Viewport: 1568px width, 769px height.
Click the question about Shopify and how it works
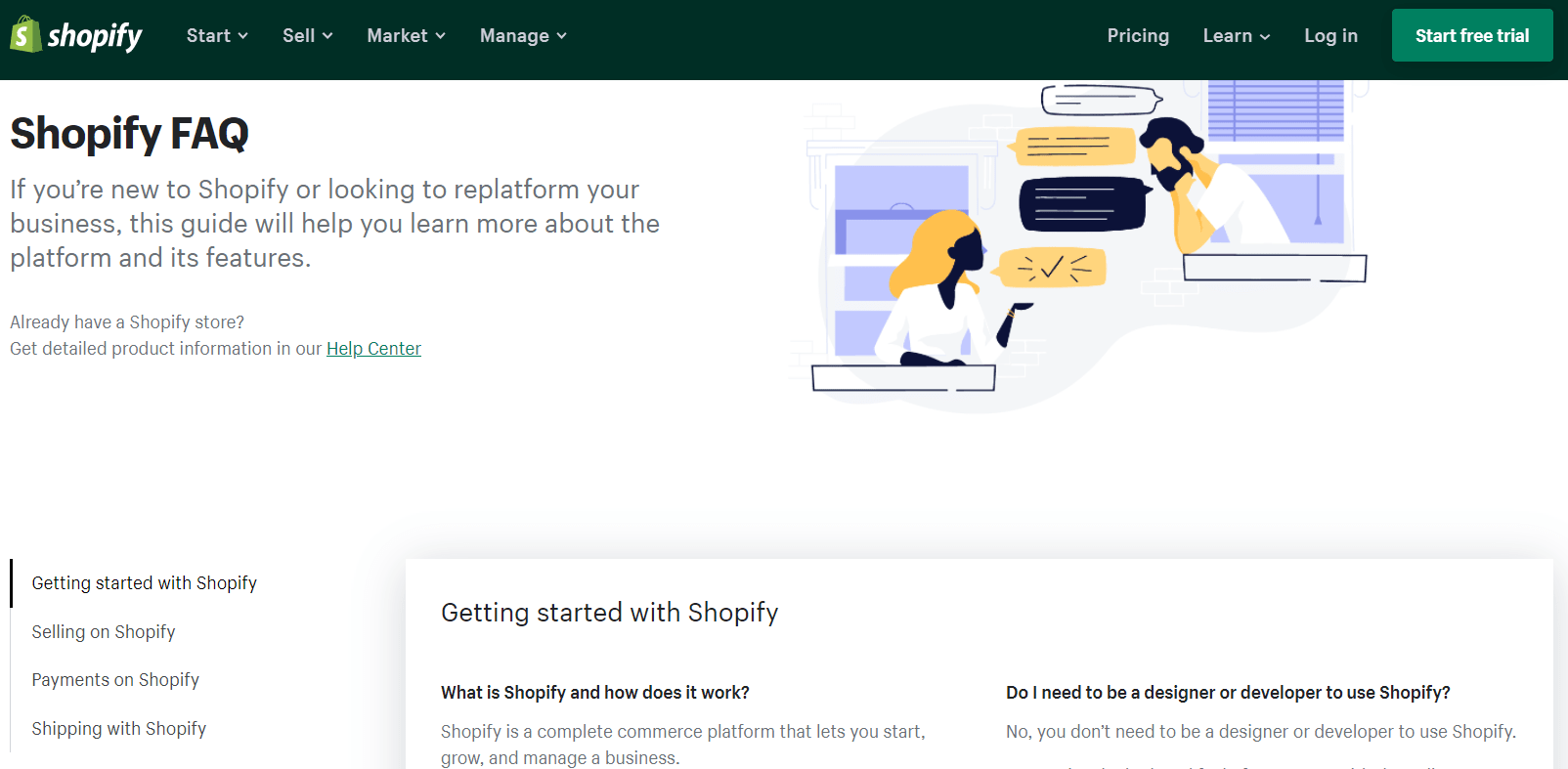pos(595,693)
